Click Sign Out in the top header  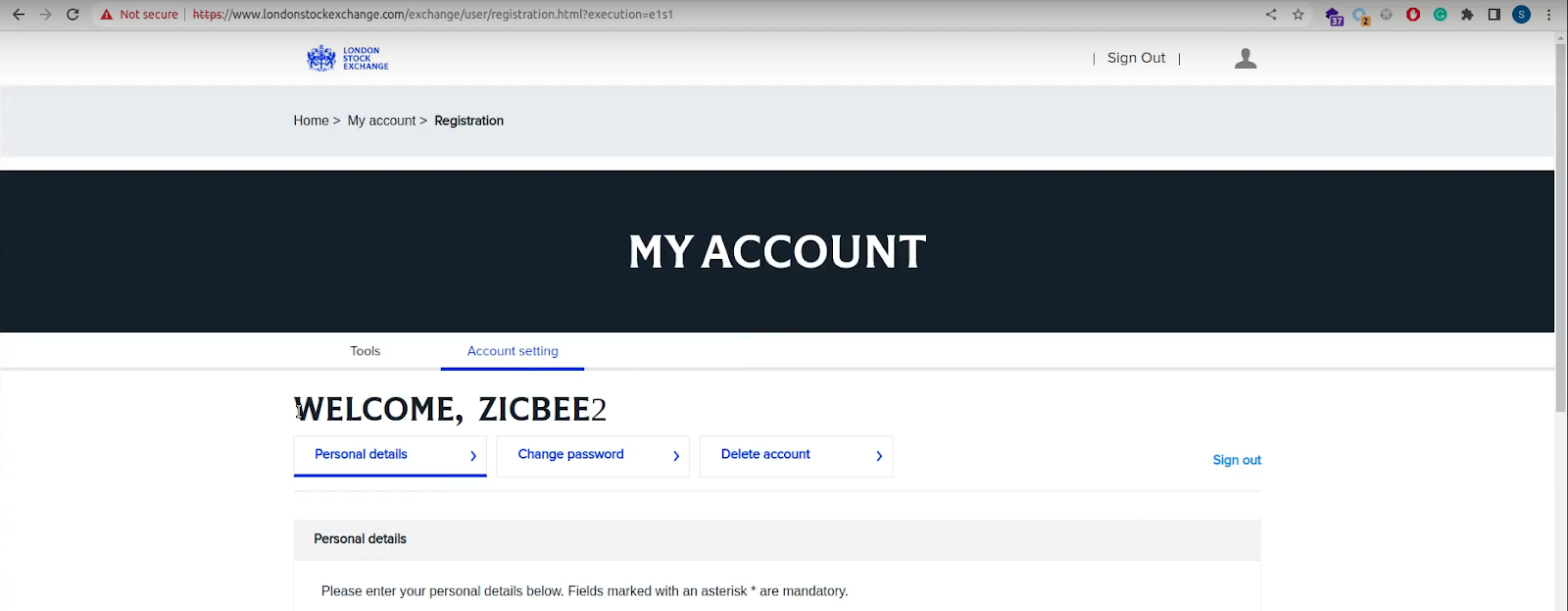coord(1136,58)
